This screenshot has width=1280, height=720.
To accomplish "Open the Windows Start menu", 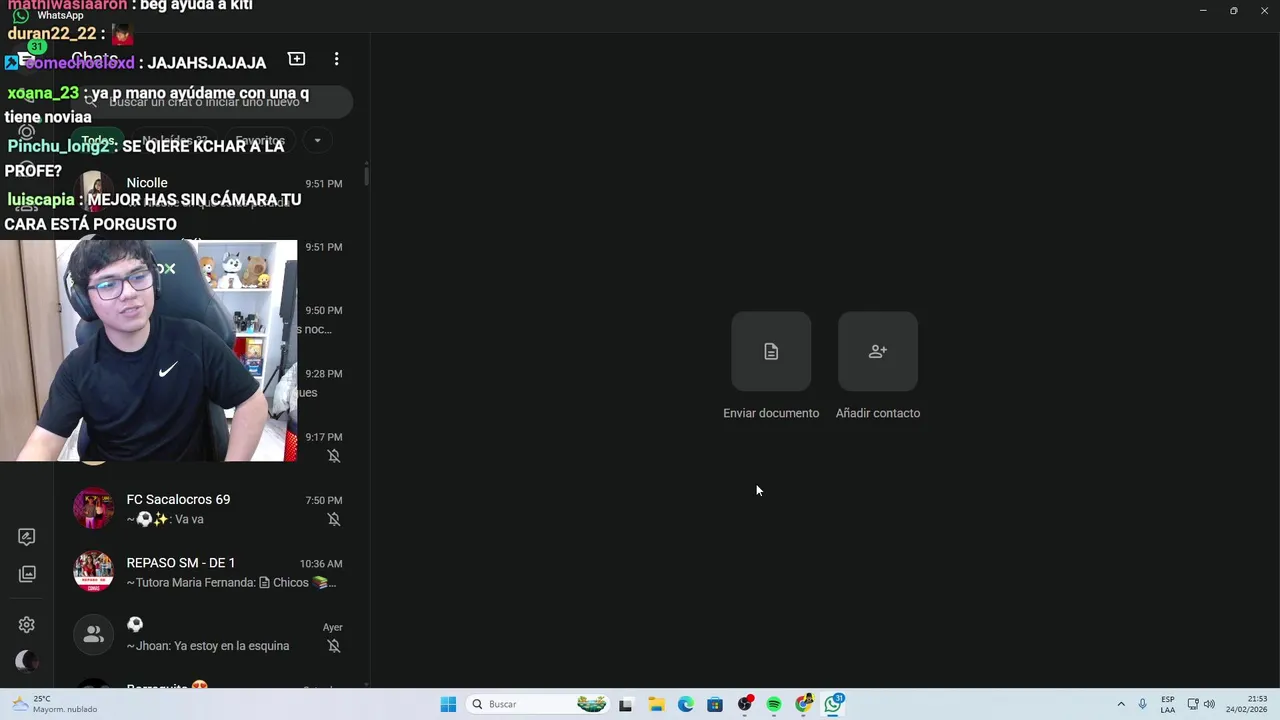I will pyautogui.click(x=448, y=704).
